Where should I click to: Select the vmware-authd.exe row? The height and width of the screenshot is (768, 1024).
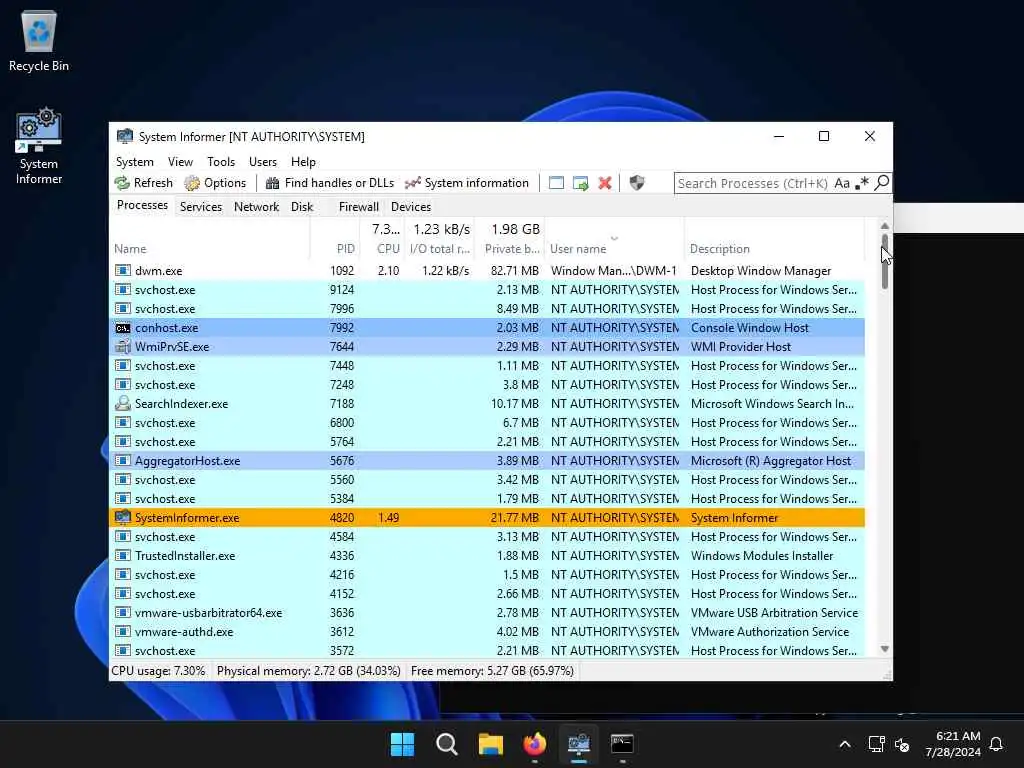(487, 632)
